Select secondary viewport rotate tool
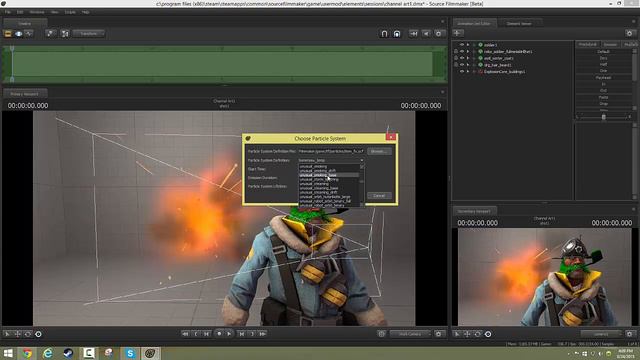The image size is (640, 360). [478, 334]
